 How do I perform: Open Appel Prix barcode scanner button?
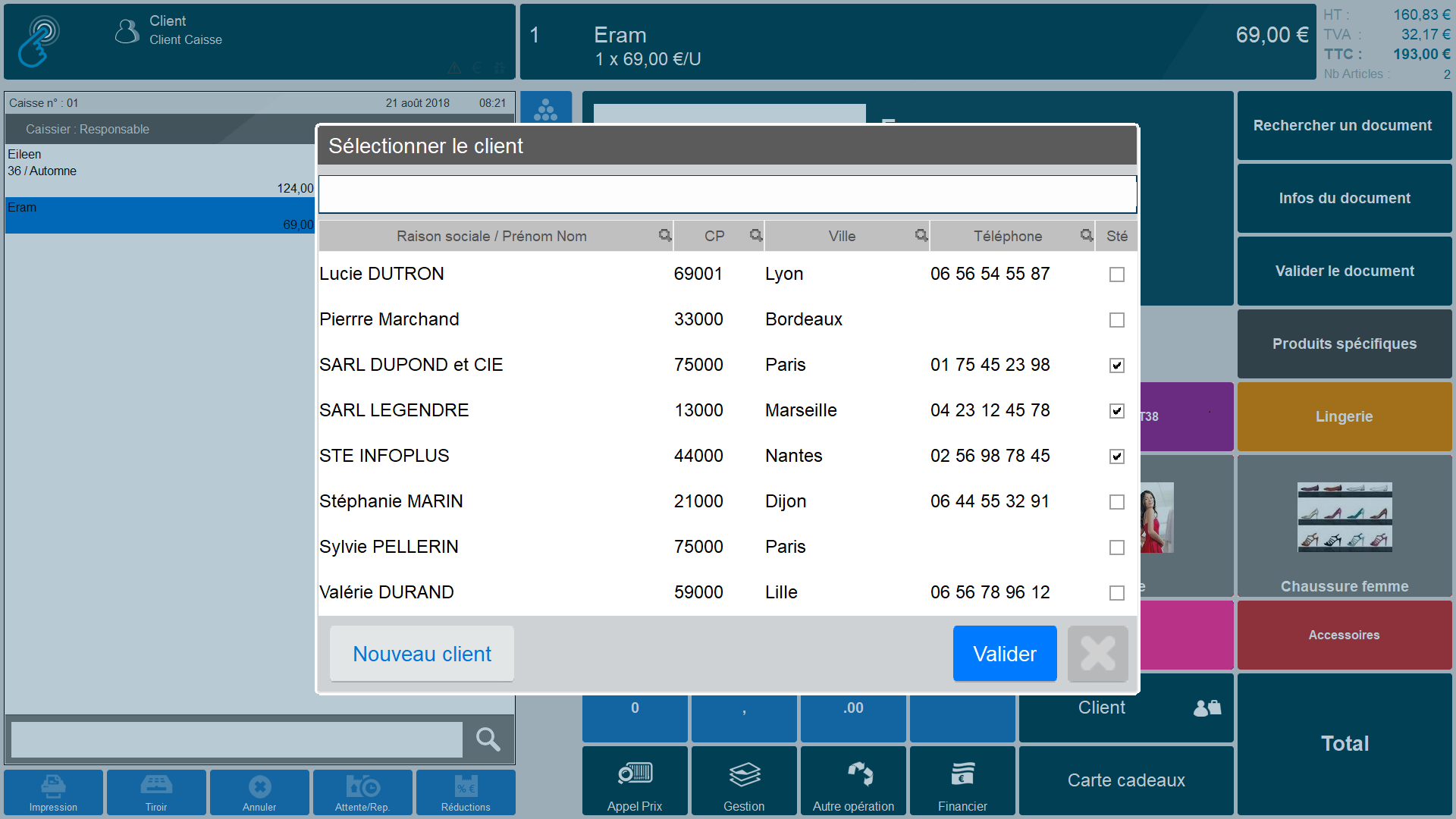click(635, 781)
